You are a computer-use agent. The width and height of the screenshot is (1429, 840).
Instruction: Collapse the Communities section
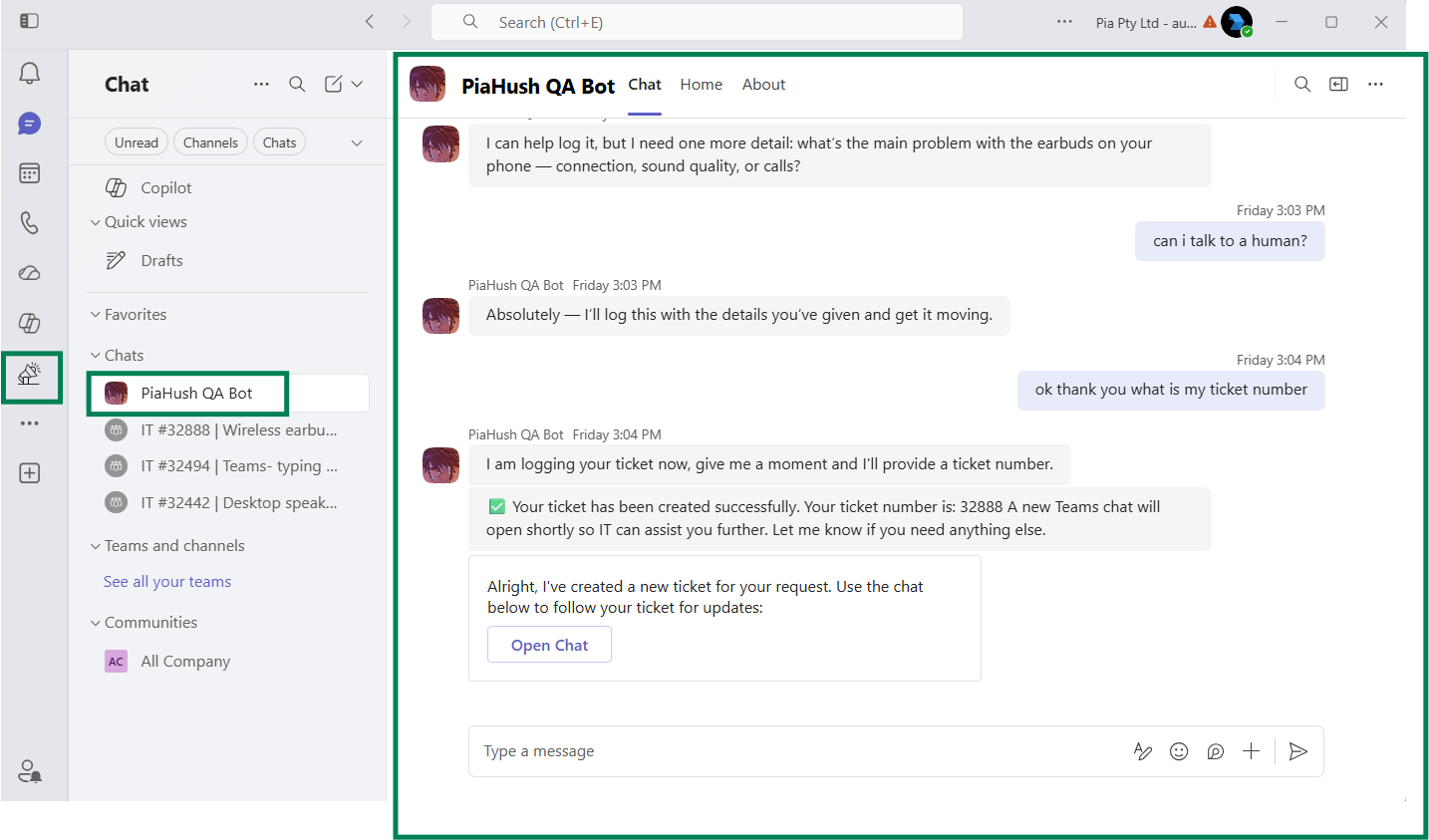tap(143, 623)
